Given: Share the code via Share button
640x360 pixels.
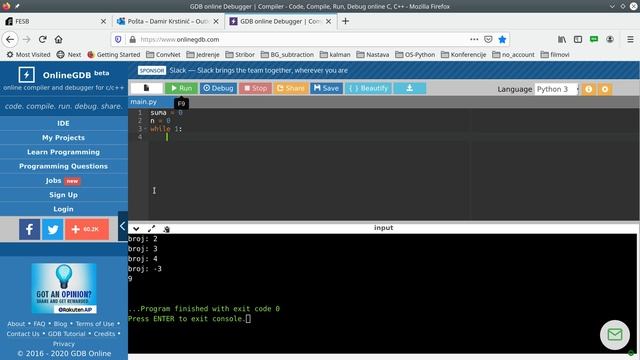Looking at the screenshot, I should [291, 88].
